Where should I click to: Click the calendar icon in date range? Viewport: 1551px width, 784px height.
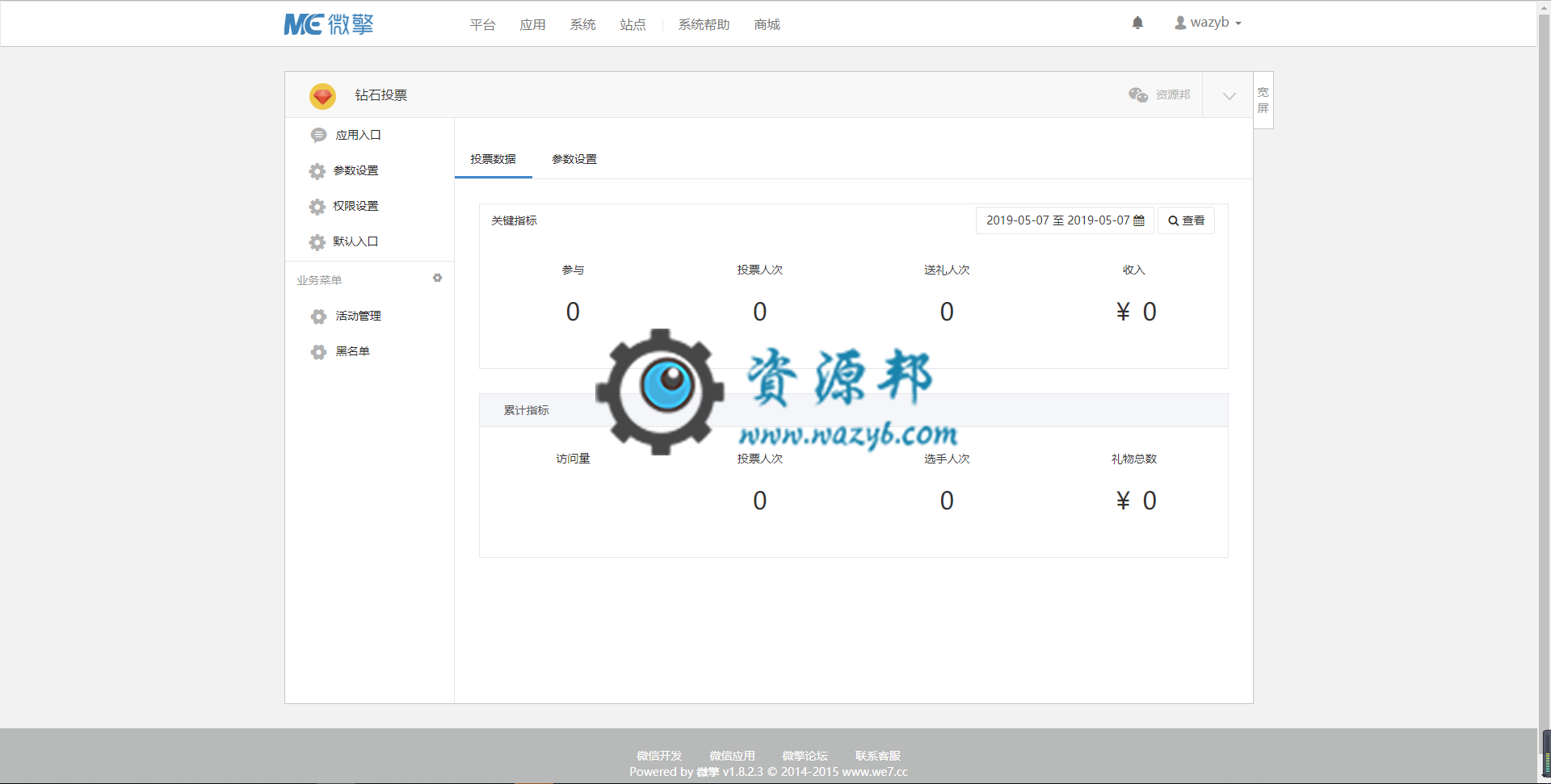tap(1139, 220)
